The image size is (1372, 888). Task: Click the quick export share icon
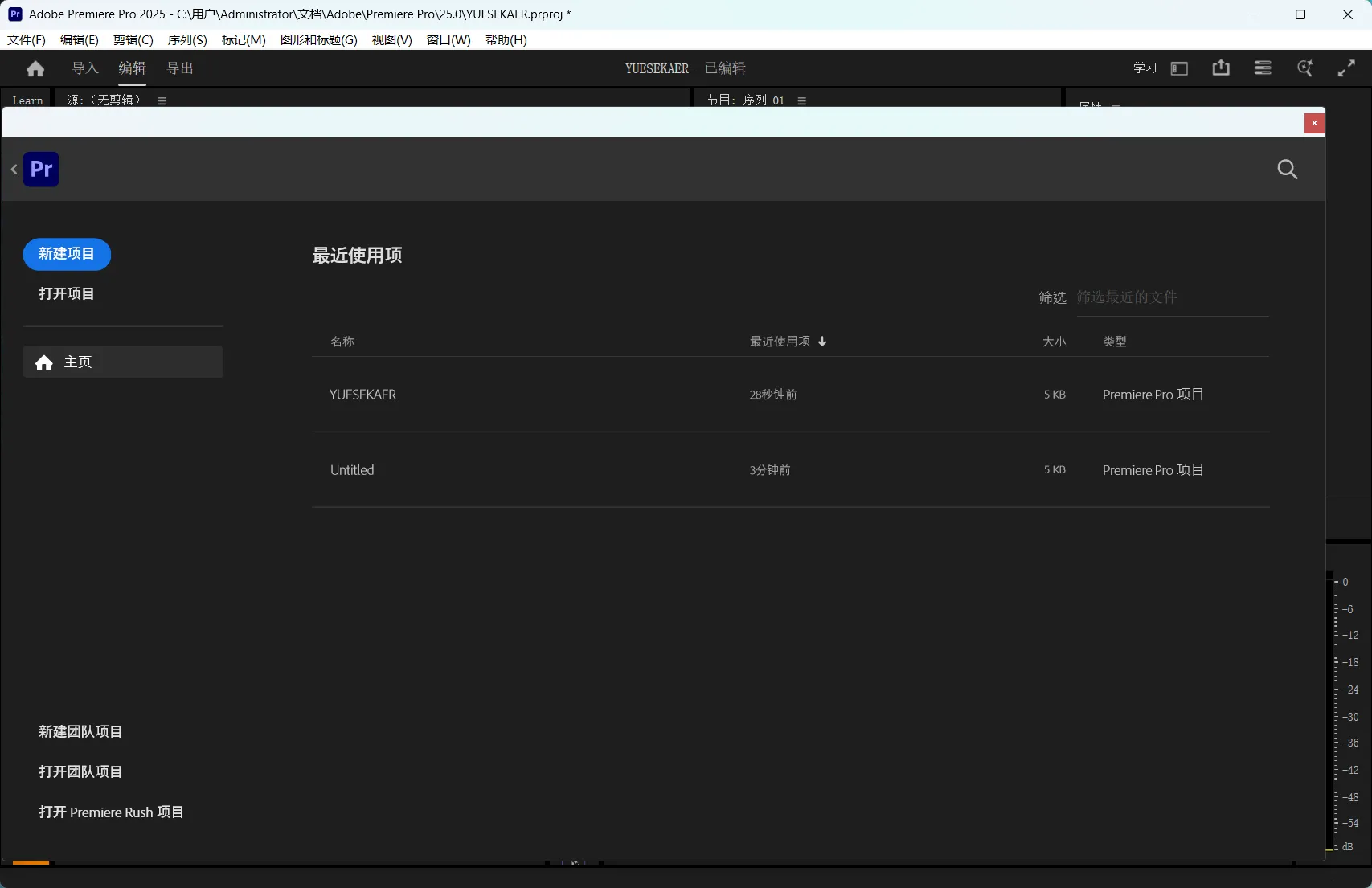1221,68
